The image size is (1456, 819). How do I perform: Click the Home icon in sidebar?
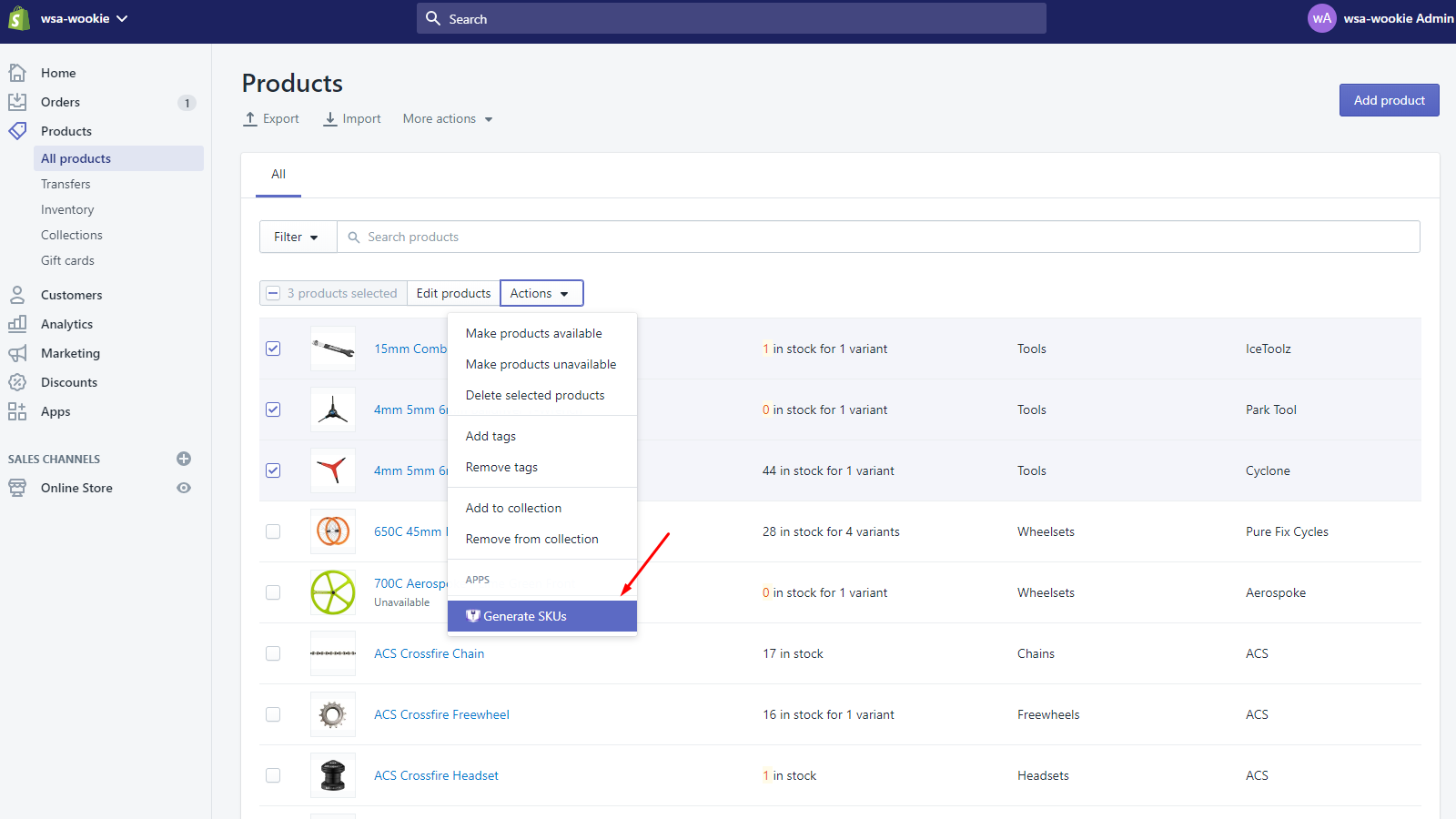pyautogui.click(x=17, y=73)
